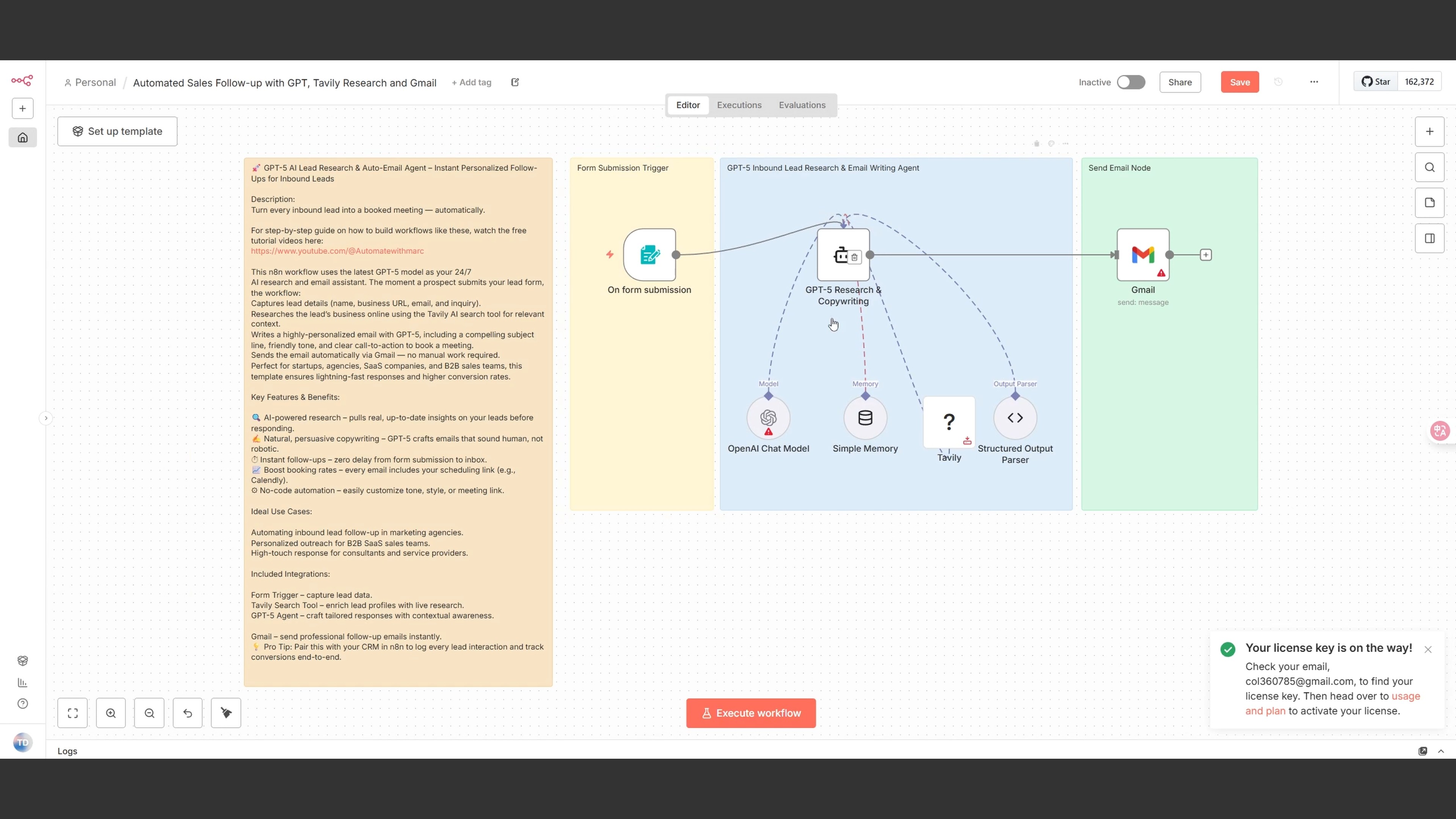Dismiss the license key notification
Image resolution: width=1456 pixels, height=819 pixels.
[x=1428, y=650]
